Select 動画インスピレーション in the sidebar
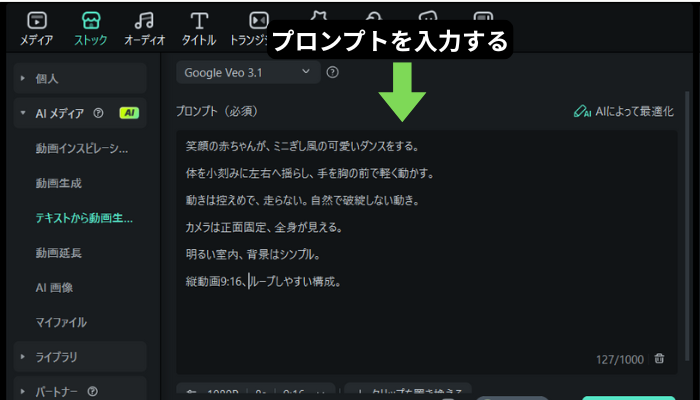Viewport: 700px width, 400px height. tap(82, 149)
